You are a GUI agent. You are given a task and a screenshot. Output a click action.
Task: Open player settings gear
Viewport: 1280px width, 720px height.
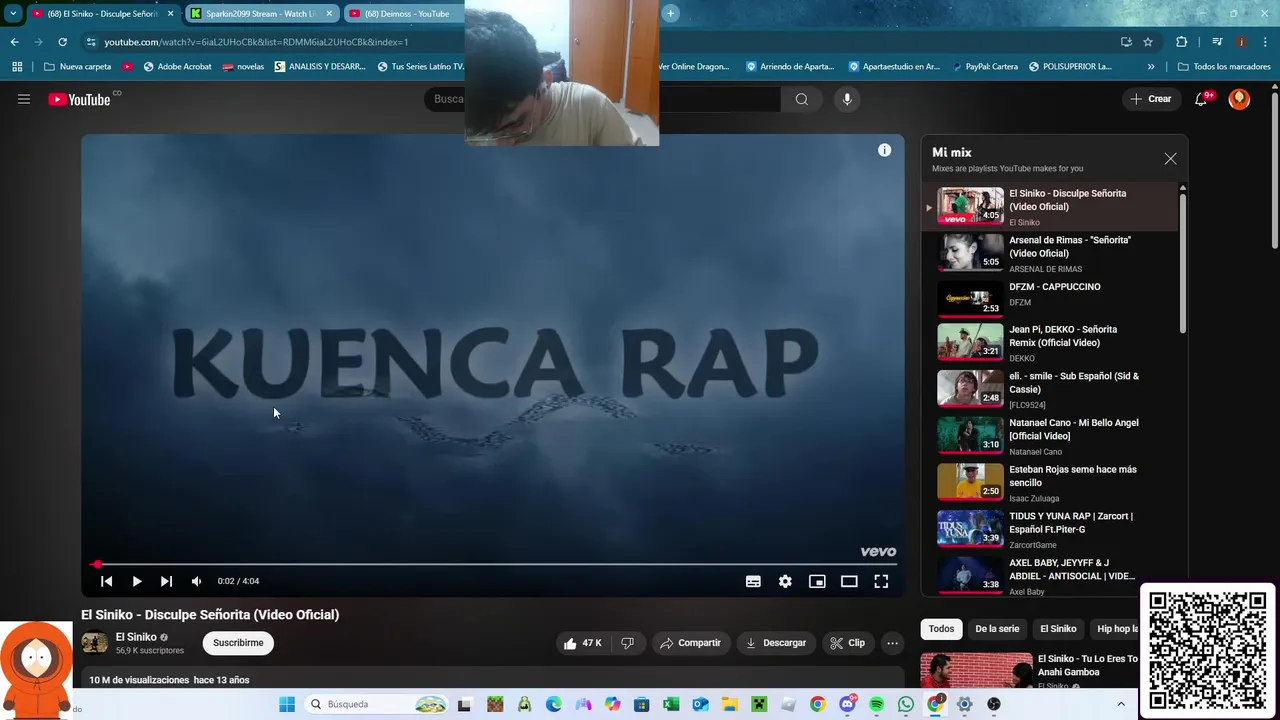pos(785,581)
